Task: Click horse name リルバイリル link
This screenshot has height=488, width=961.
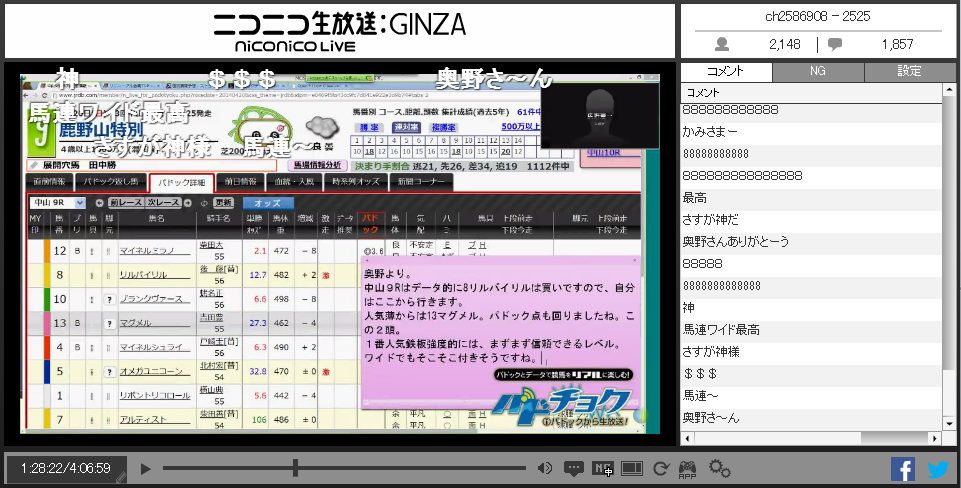Action: click(x=143, y=275)
